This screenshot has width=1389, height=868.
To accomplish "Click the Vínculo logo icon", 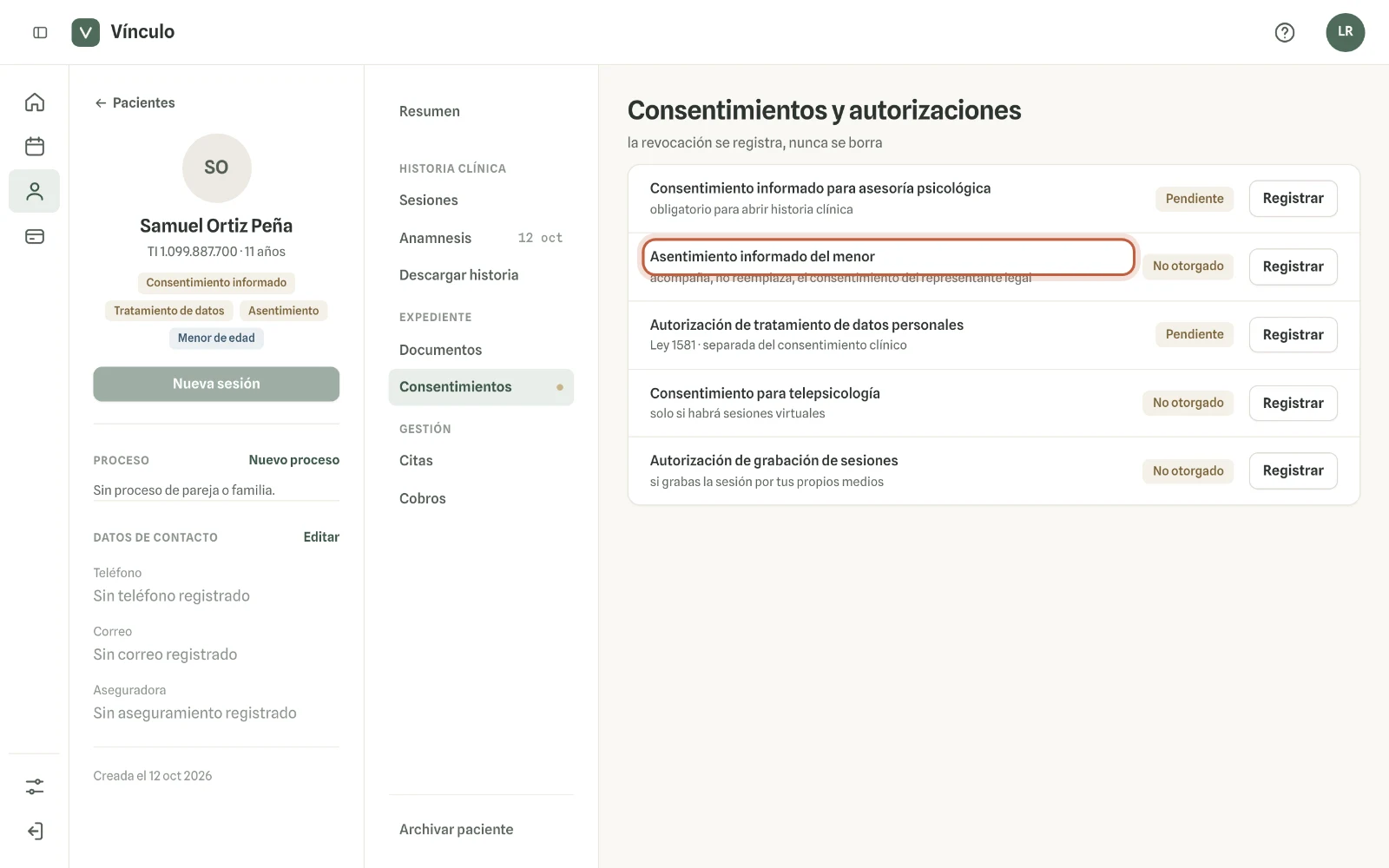I will [85, 32].
